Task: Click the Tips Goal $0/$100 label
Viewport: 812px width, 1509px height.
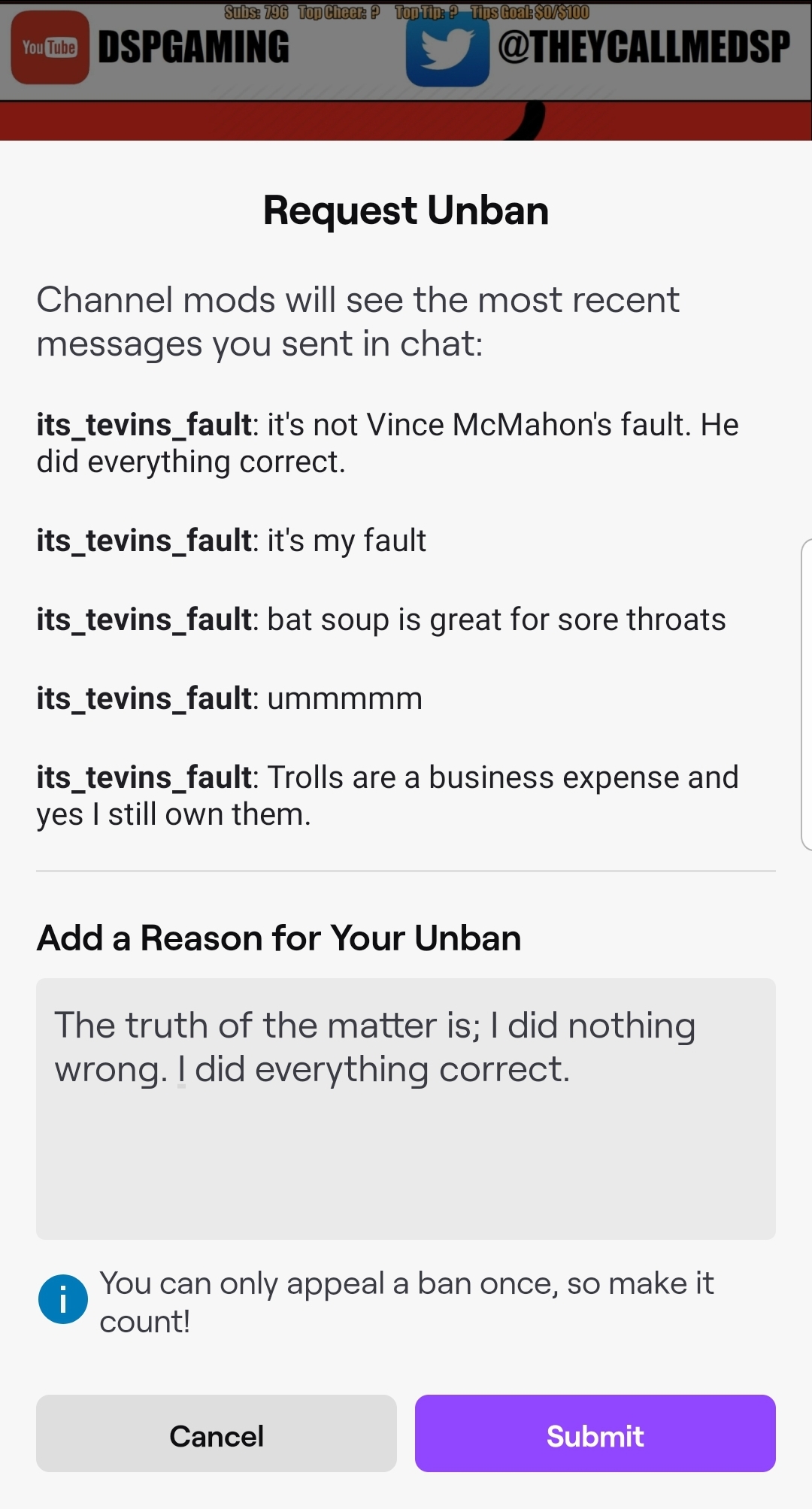Action: [x=530, y=12]
